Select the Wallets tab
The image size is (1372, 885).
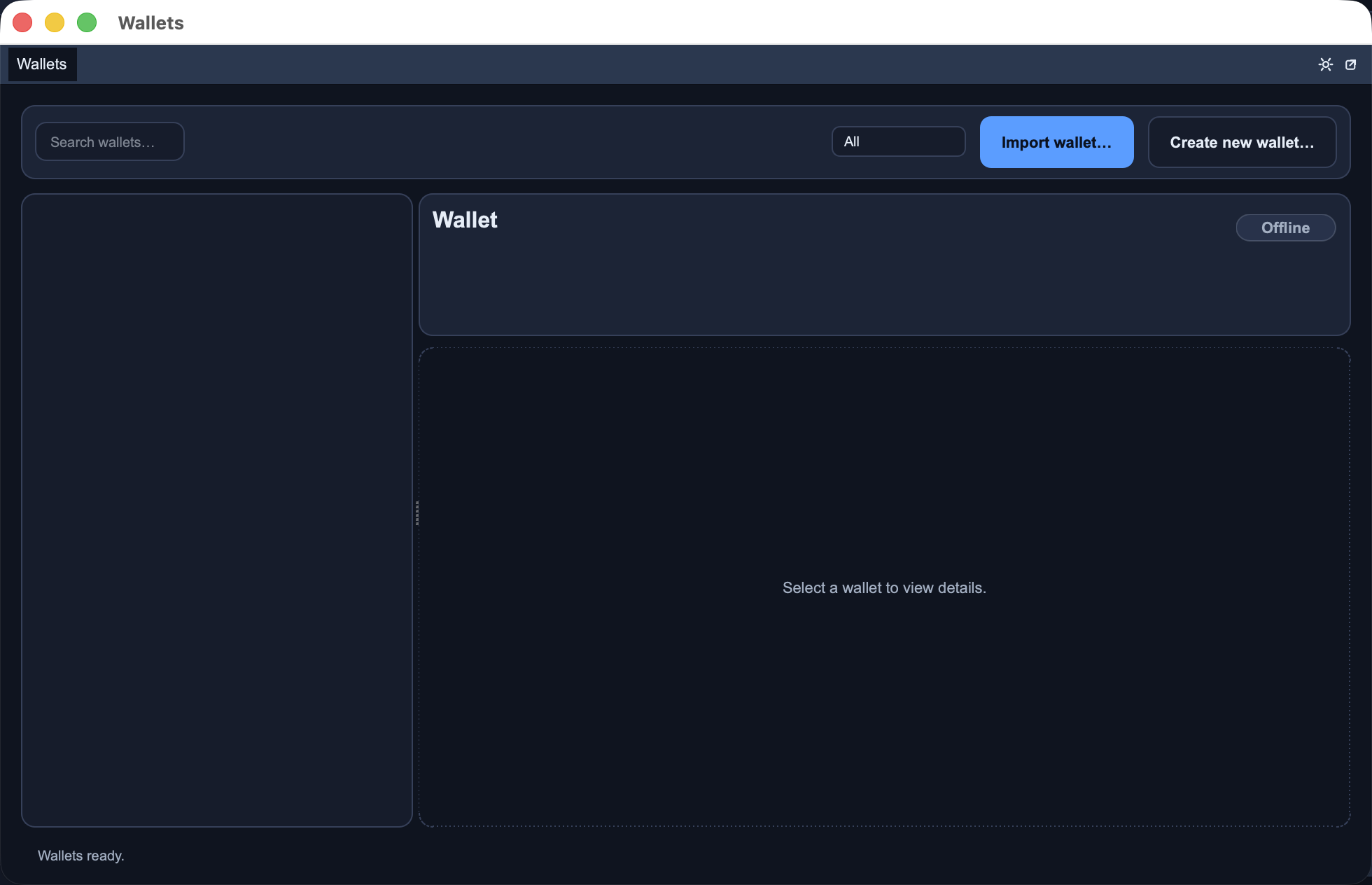tap(42, 64)
